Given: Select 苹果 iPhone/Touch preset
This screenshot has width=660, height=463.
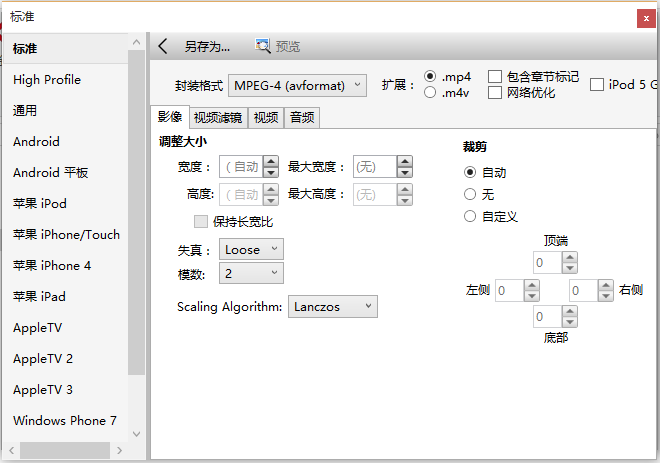Looking at the screenshot, I should tap(65, 234).
